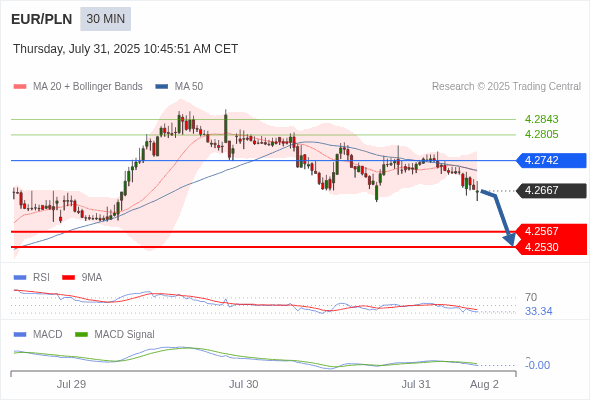
Task: Click the 4.2843 resistance level value
Action: (x=541, y=119)
